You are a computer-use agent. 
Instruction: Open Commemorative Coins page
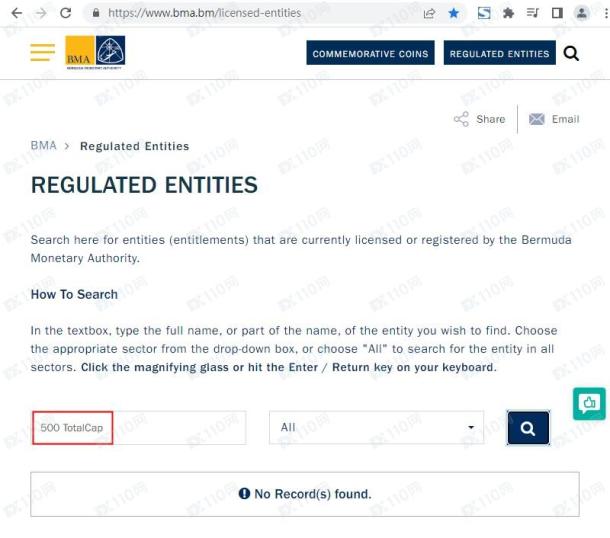tap(370, 53)
